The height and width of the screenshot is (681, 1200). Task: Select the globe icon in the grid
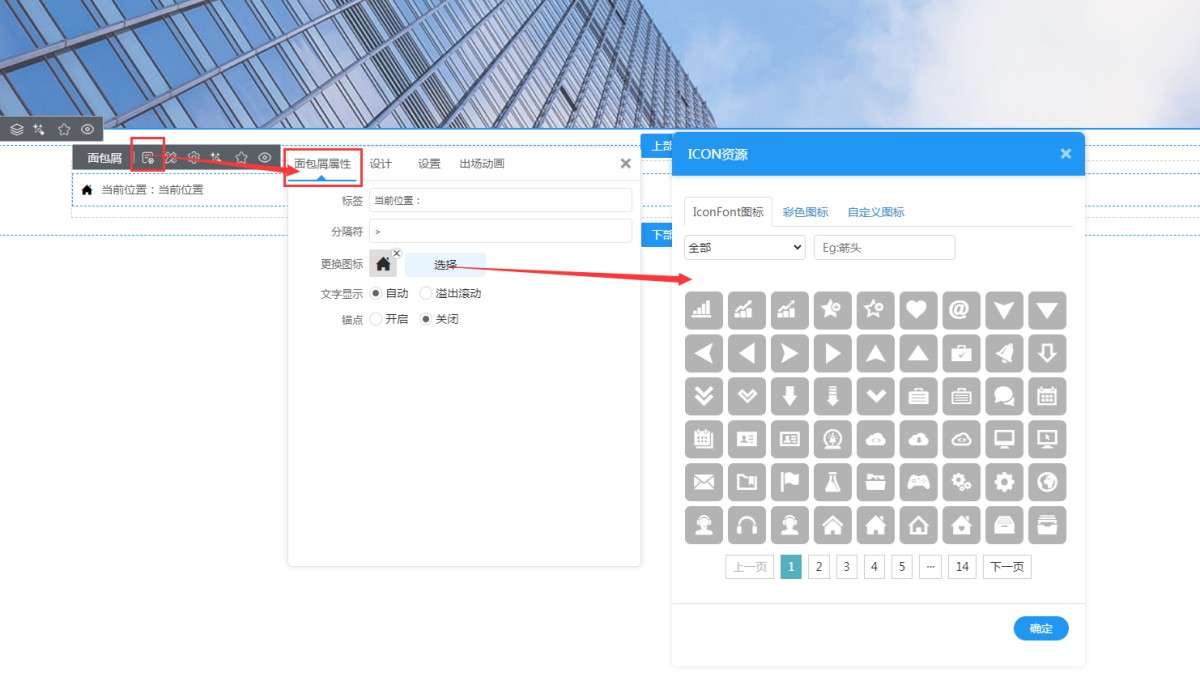click(x=1047, y=482)
